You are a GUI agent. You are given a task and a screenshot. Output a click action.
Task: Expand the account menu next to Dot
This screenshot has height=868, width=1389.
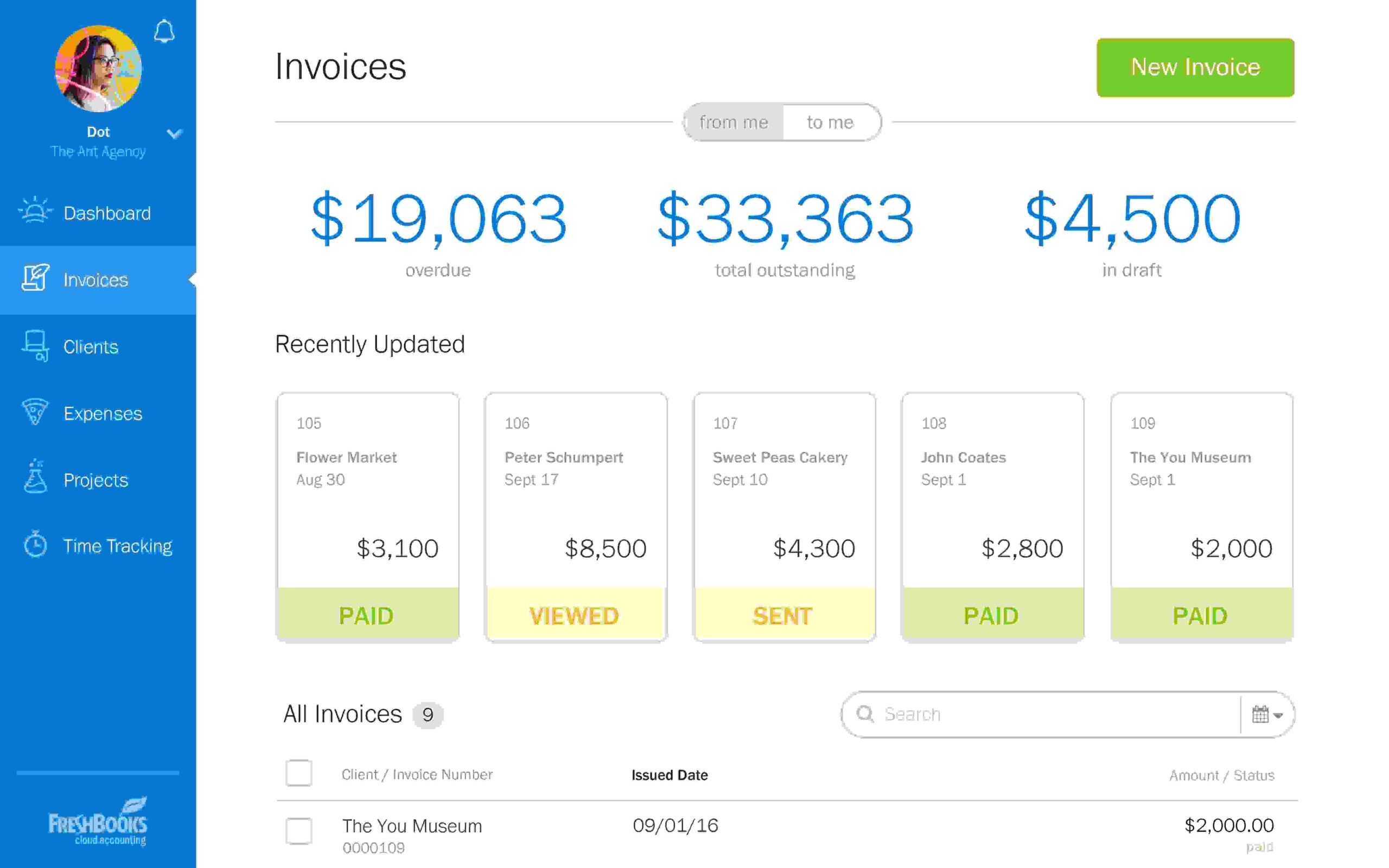point(174,132)
